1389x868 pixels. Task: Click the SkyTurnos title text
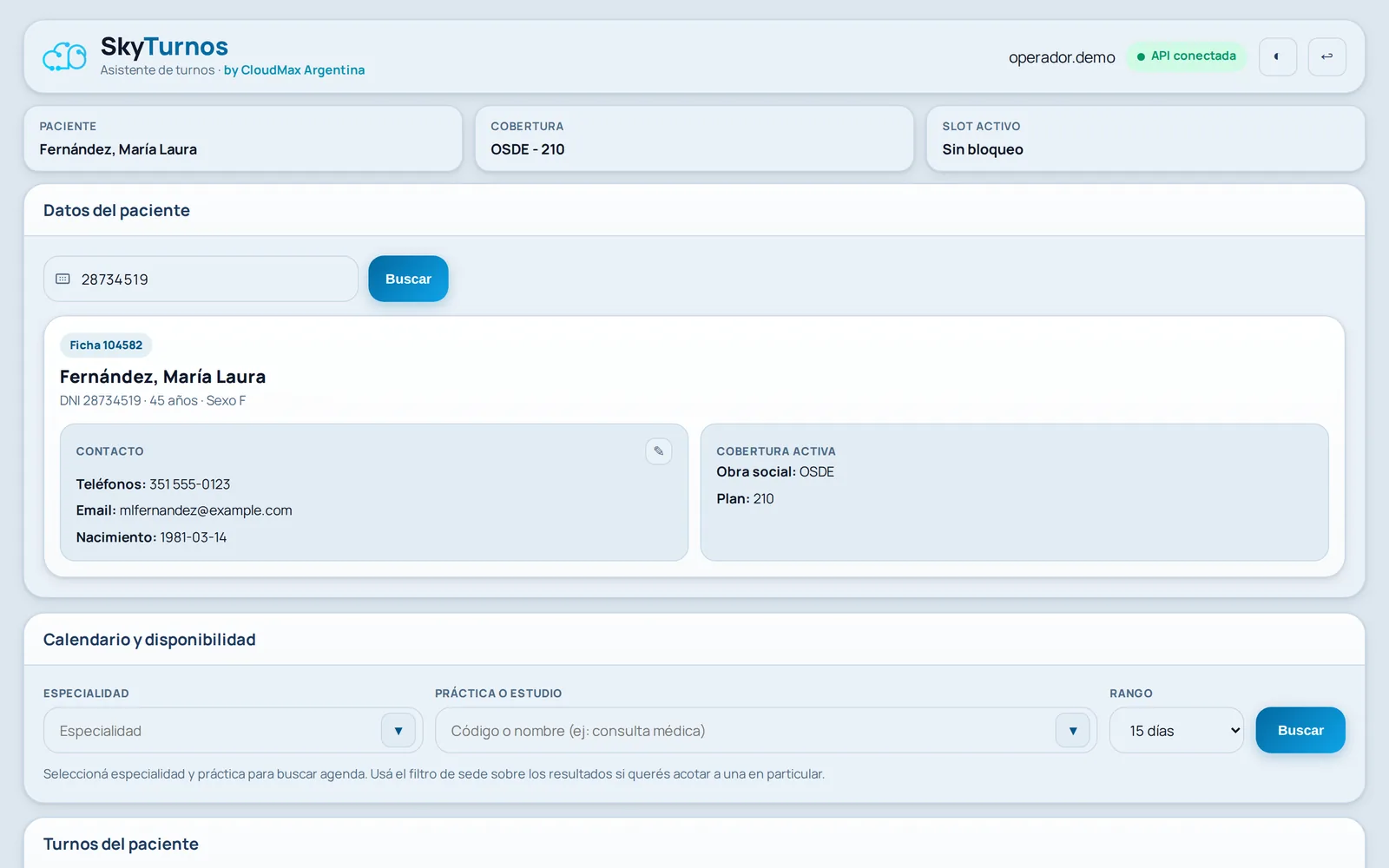coord(164,46)
